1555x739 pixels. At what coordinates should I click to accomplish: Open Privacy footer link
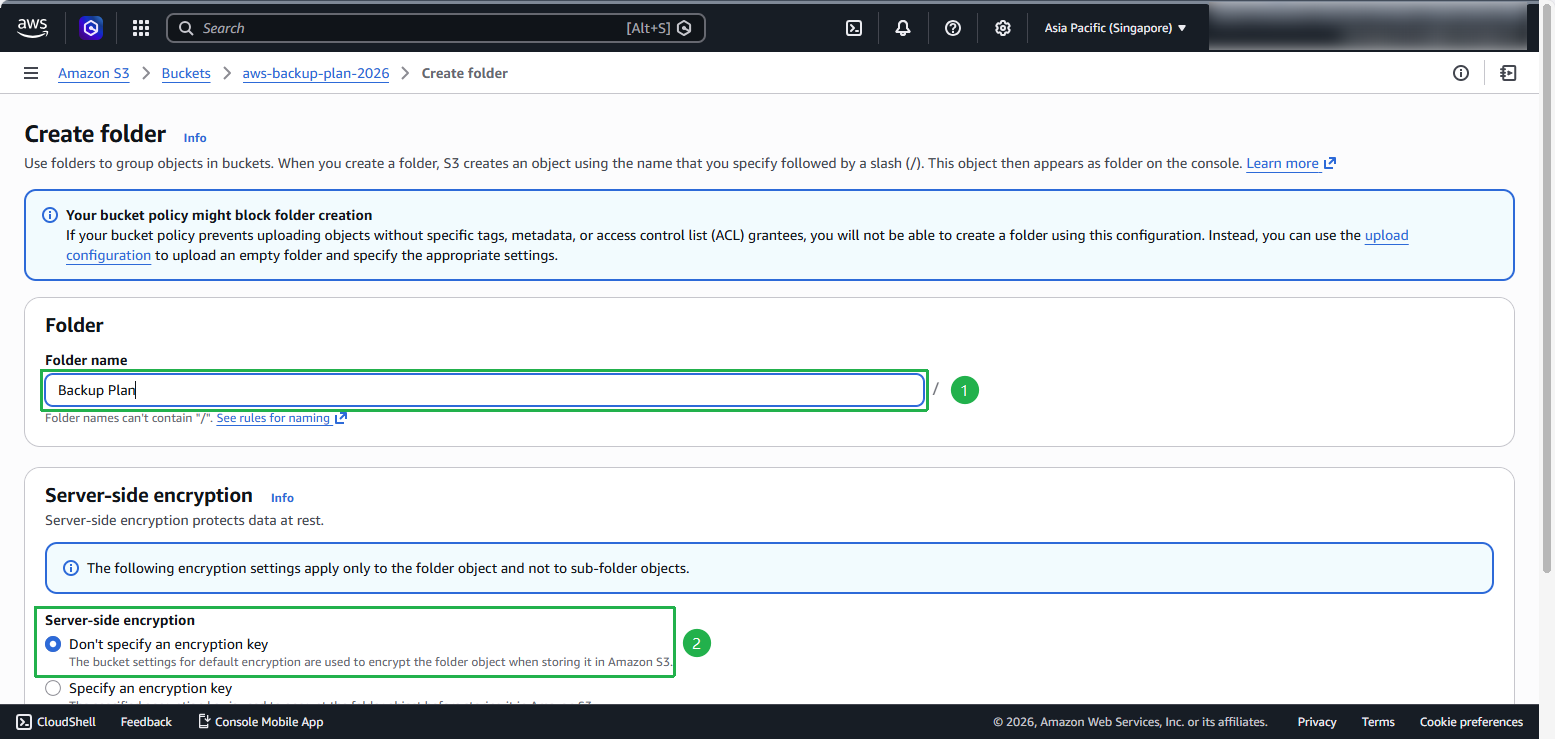point(1317,722)
